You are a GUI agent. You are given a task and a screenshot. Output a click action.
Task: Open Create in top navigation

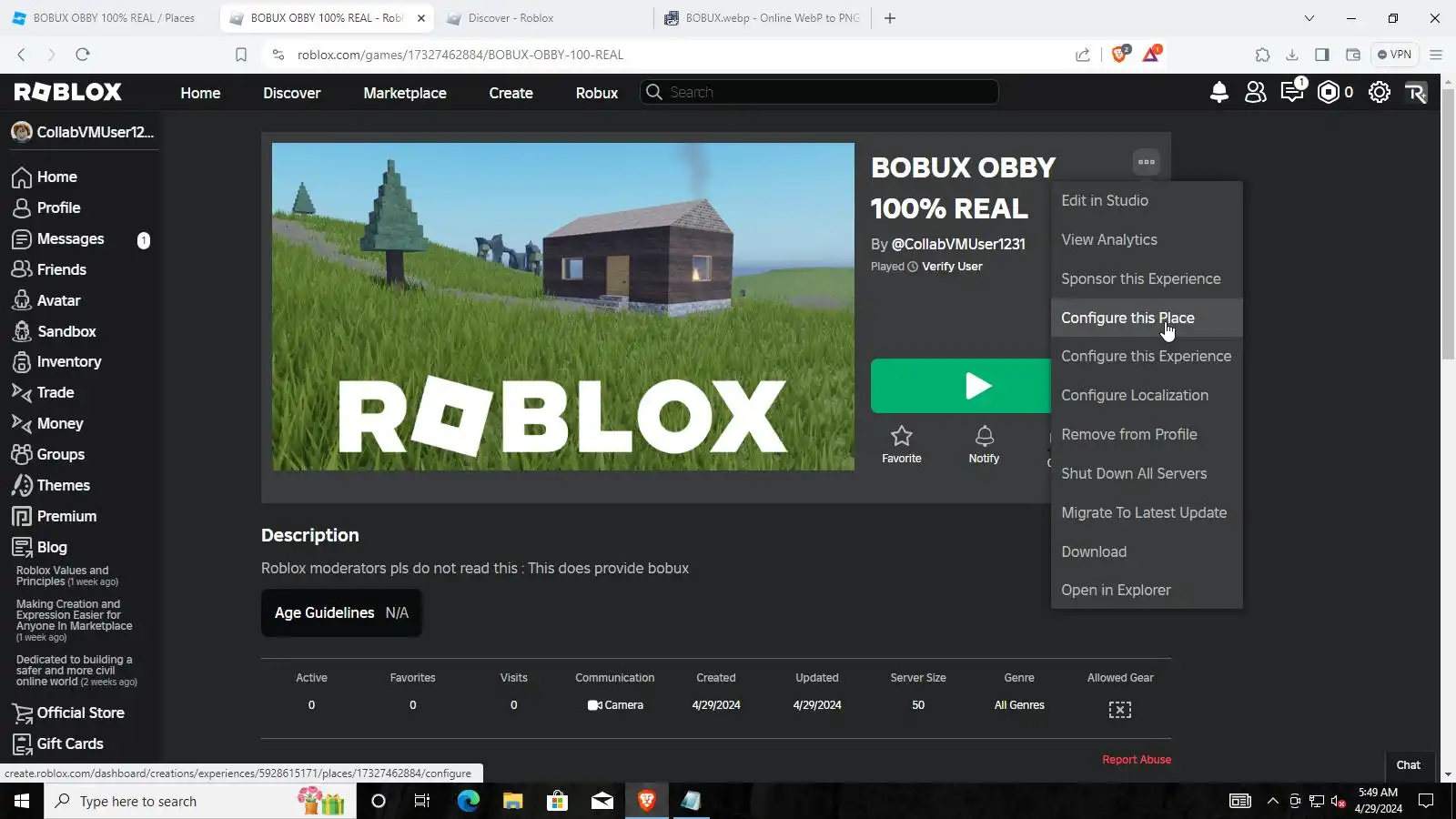tap(511, 93)
